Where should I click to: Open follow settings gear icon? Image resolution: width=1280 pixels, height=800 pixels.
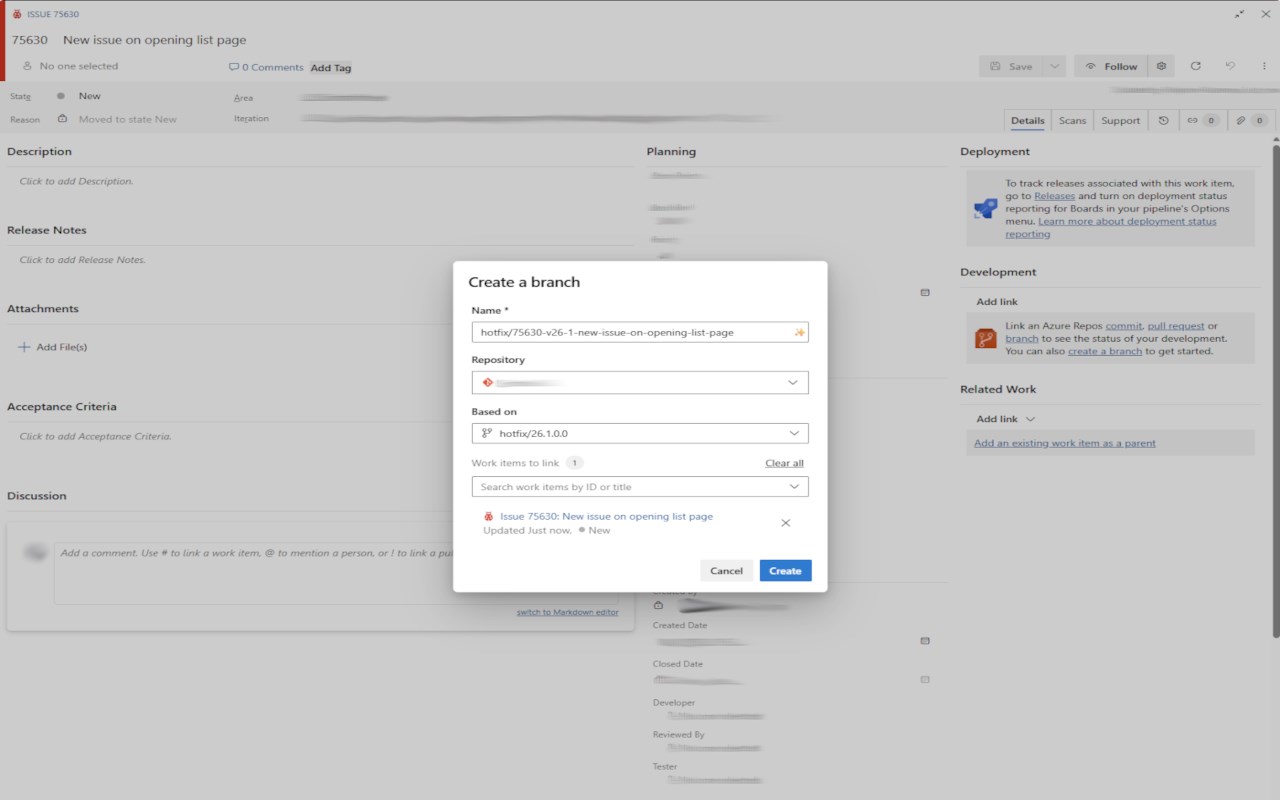(1161, 66)
